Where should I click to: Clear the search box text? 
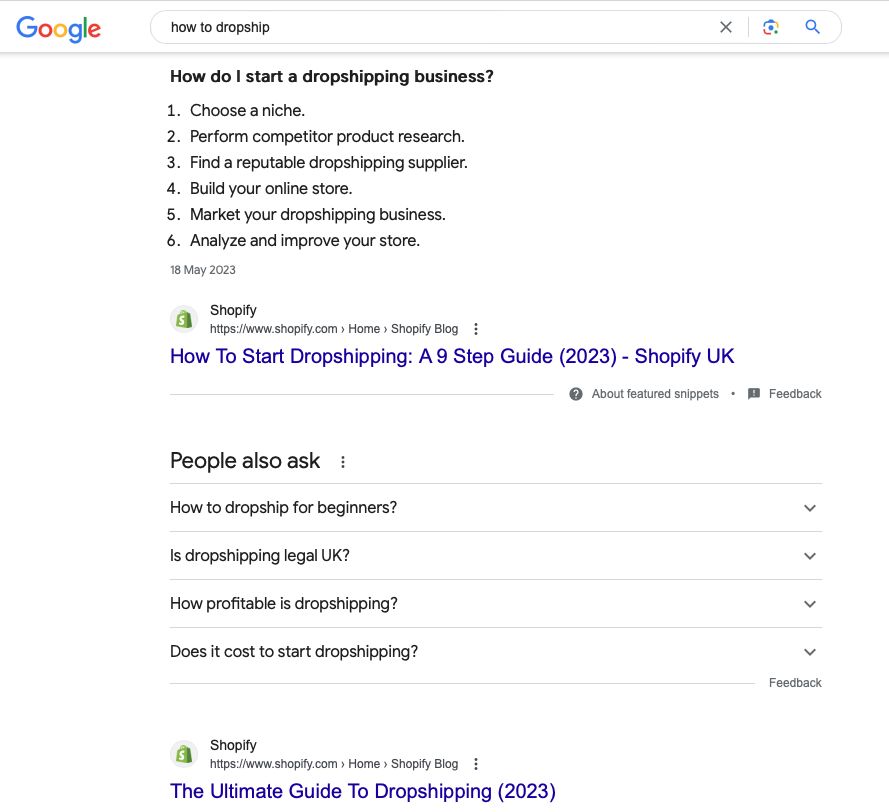pyautogui.click(x=726, y=28)
